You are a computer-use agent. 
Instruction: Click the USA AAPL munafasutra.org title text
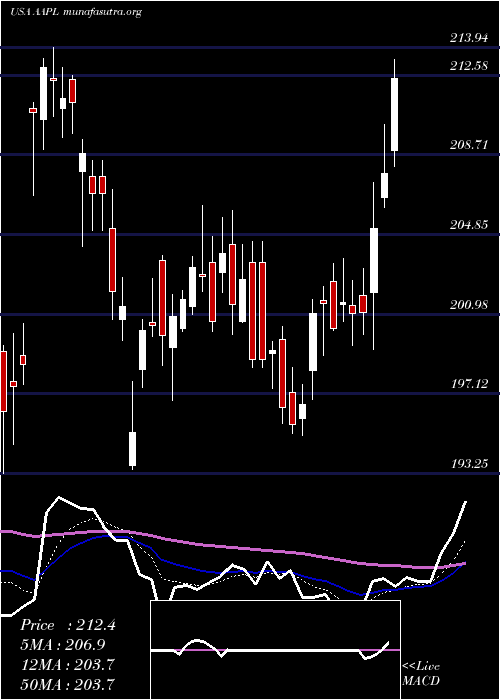click(76, 12)
